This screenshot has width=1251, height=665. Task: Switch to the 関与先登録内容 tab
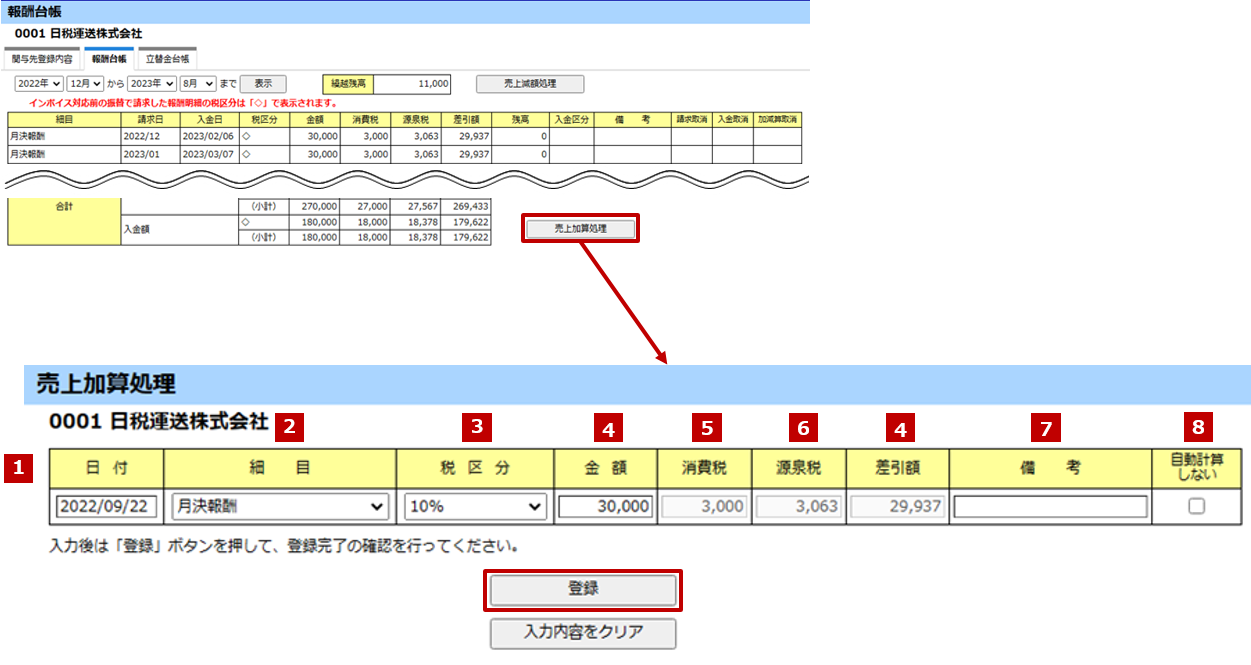coord(41,59)
